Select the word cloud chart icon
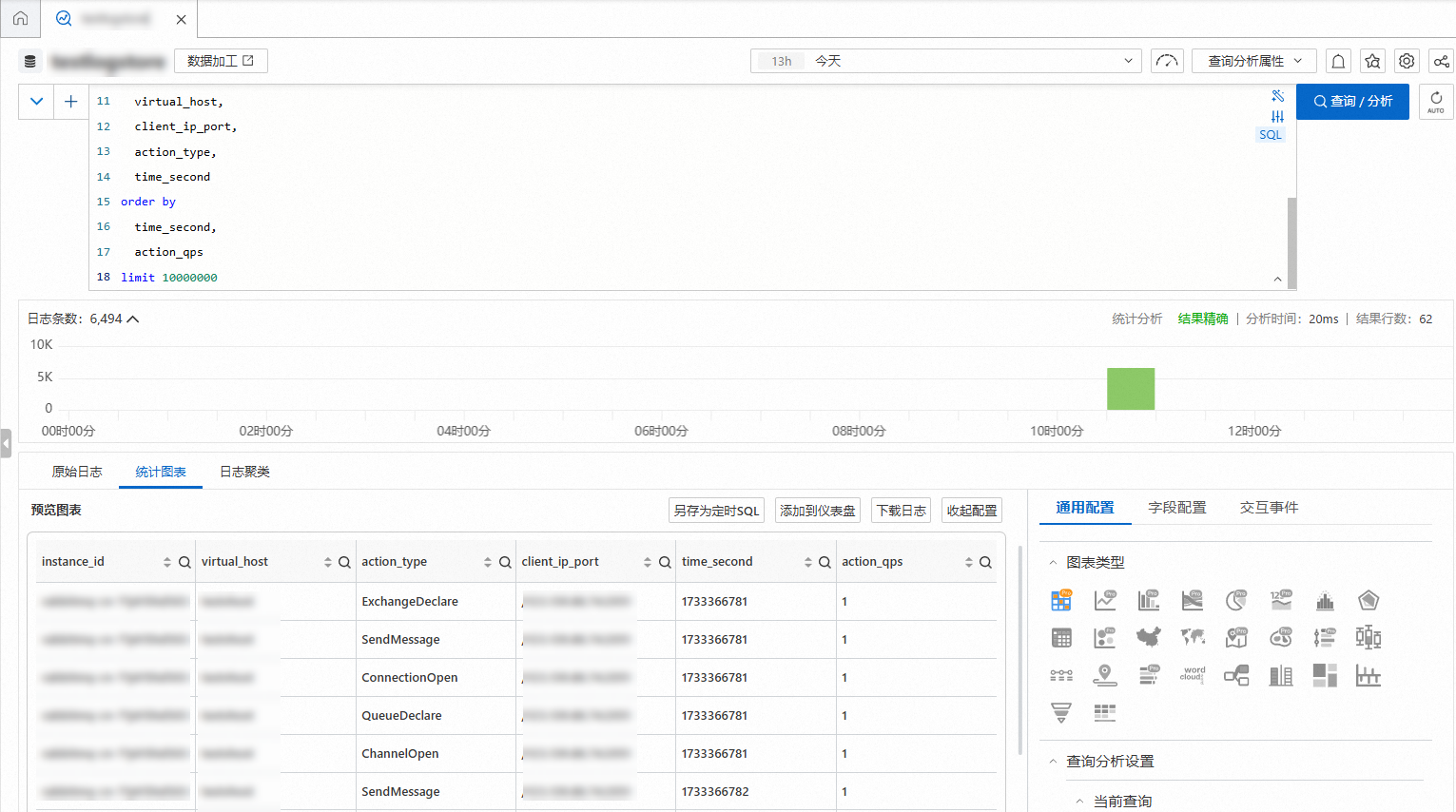Image resolution: width=1456 pixels, height=812 pixels. (1193, 675)
